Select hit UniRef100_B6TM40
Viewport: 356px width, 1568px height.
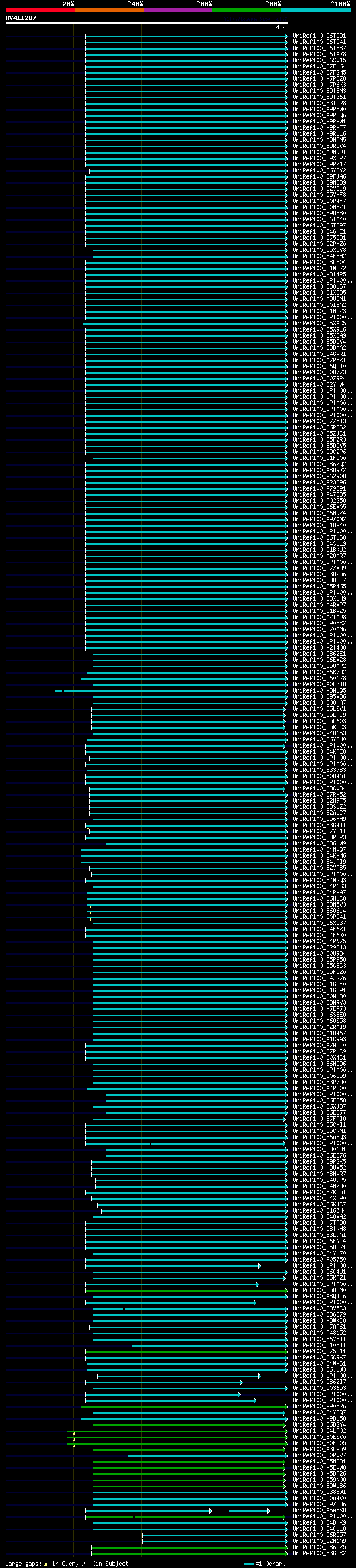(x=319, y=219)
